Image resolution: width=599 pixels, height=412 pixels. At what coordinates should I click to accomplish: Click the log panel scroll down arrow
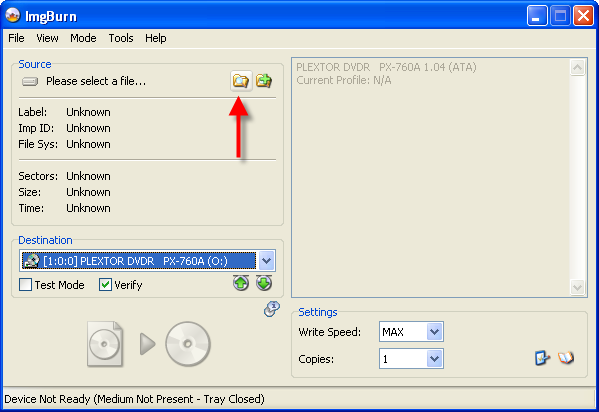coord(577,287)
